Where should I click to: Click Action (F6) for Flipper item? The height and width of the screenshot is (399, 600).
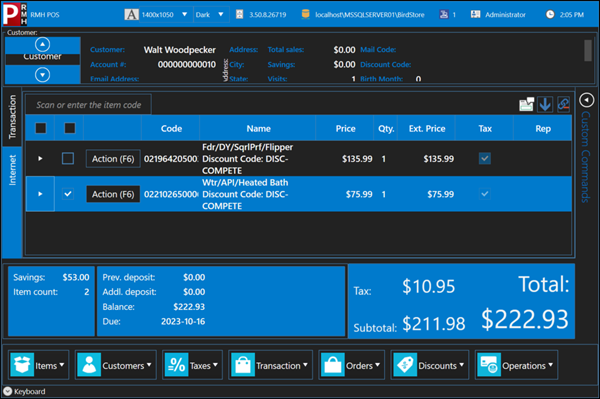coord(113,158)
